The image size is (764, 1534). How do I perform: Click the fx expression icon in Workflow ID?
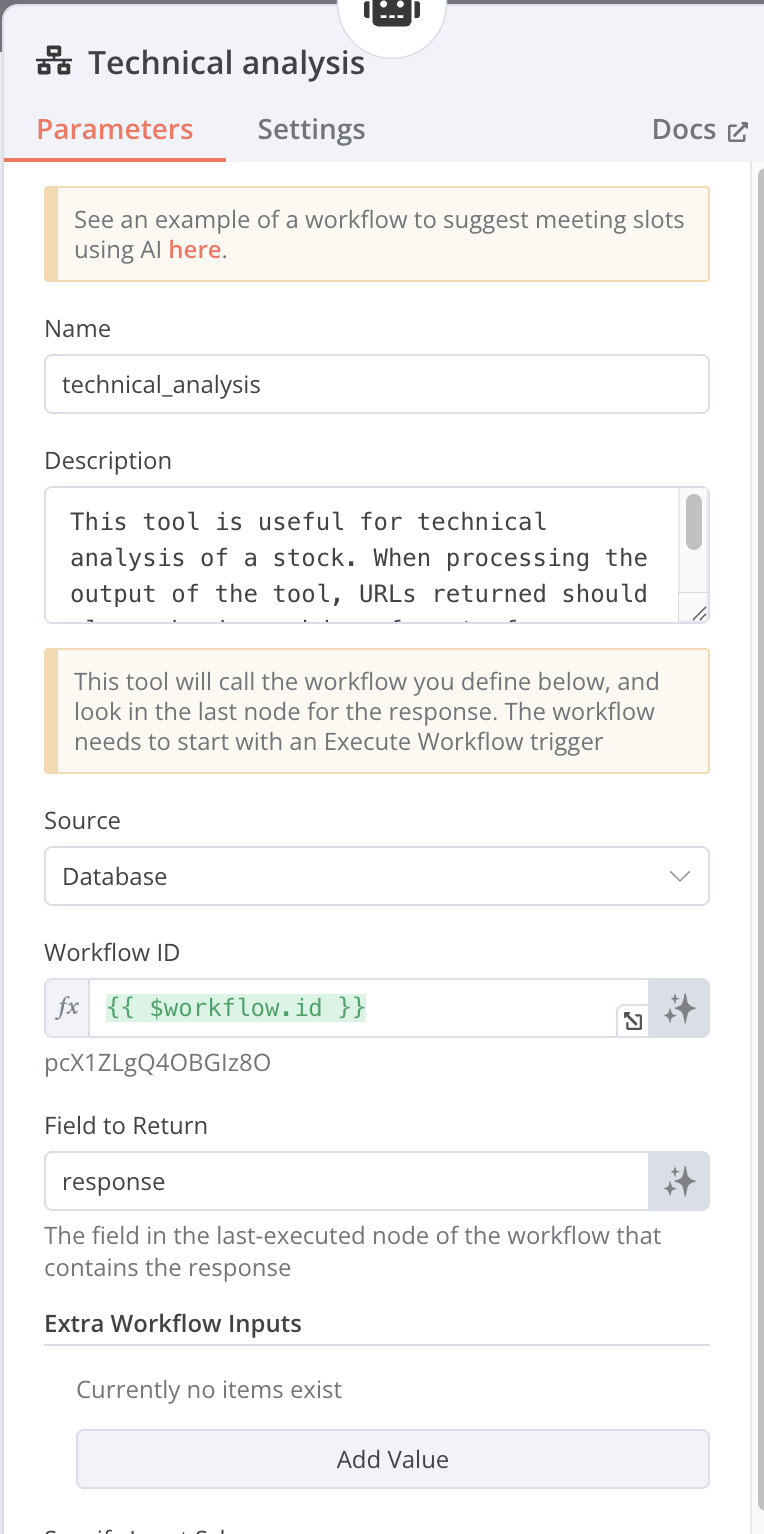67,1008
